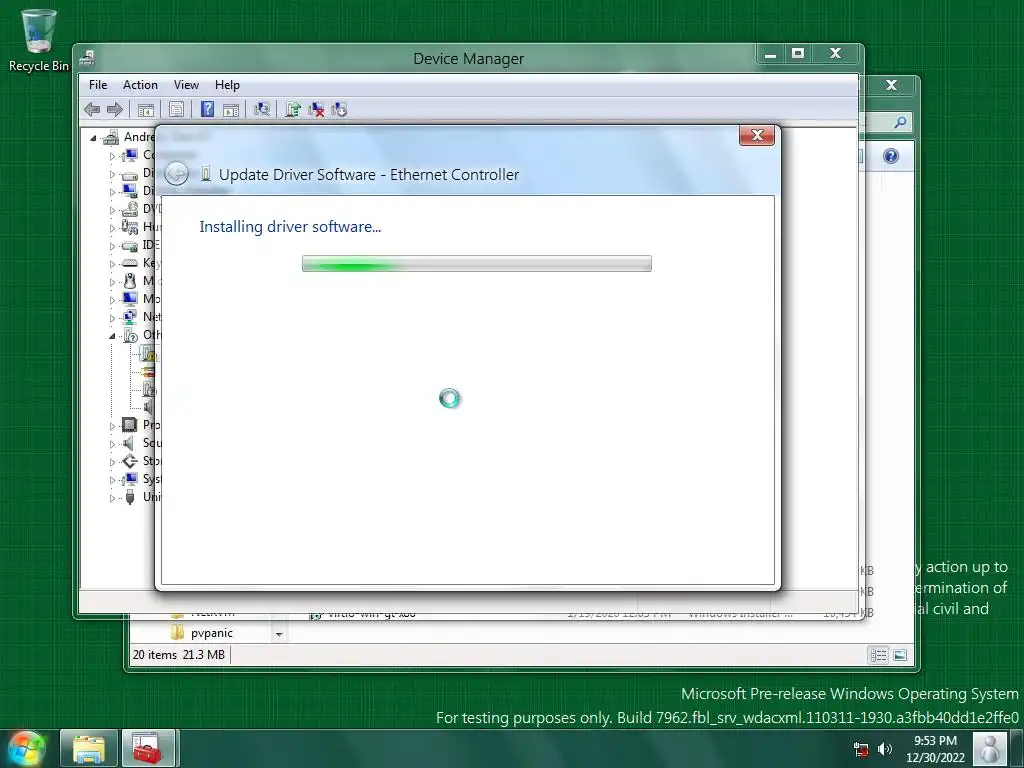Close the Update Driver Software dialog
This screenshot has width=1024, height=768.
[757, 135]
